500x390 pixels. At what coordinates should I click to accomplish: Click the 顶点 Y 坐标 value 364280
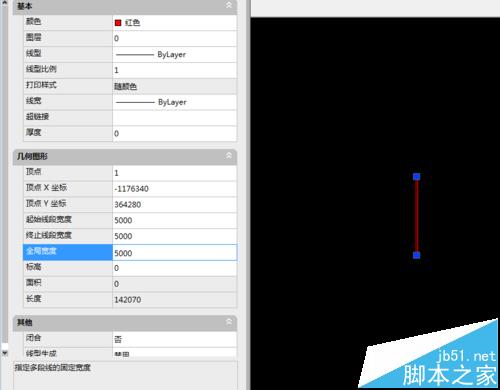point(175,204)
